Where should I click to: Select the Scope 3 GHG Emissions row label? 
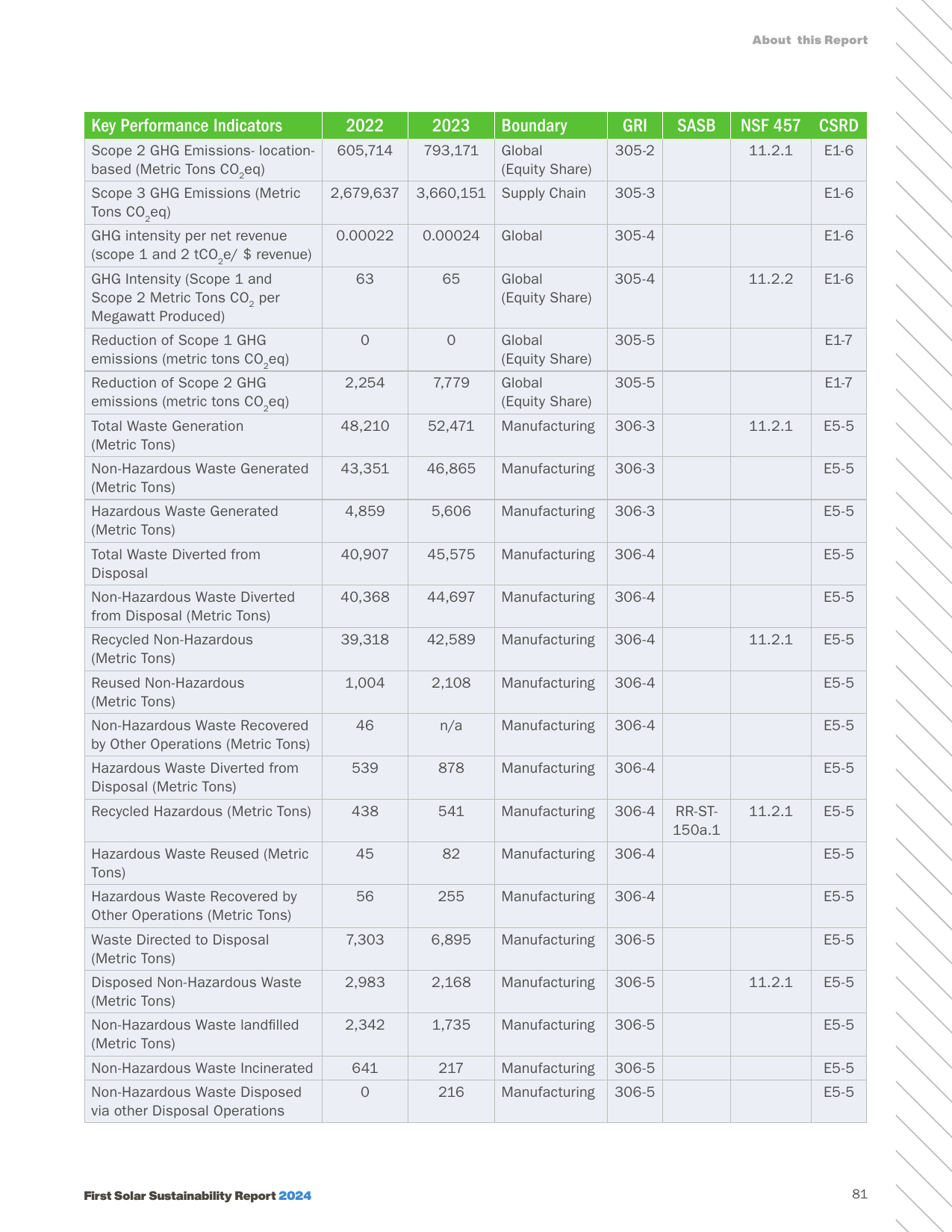tap(196, 202)
